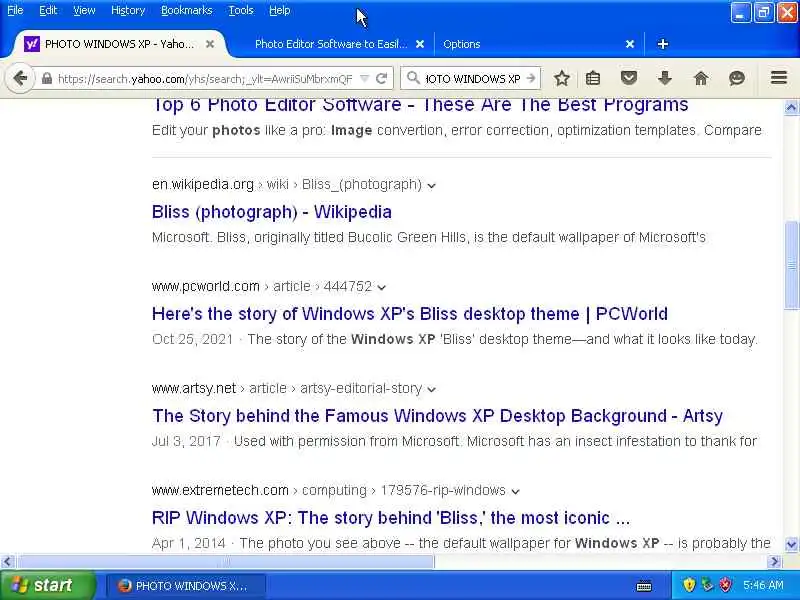Expand options chevron next to www.artsy.net
The width and height of the screenshot is (800, 600).
click(x=432, y=390)
